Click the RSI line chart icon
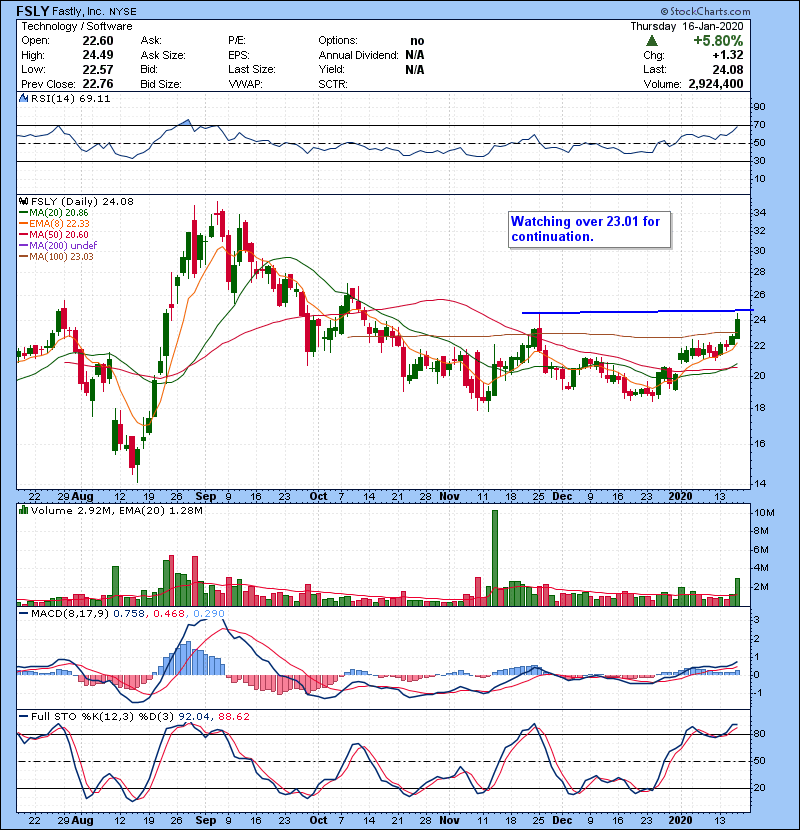This screenshot has width=800, height=830. click(x=23, y=98)
